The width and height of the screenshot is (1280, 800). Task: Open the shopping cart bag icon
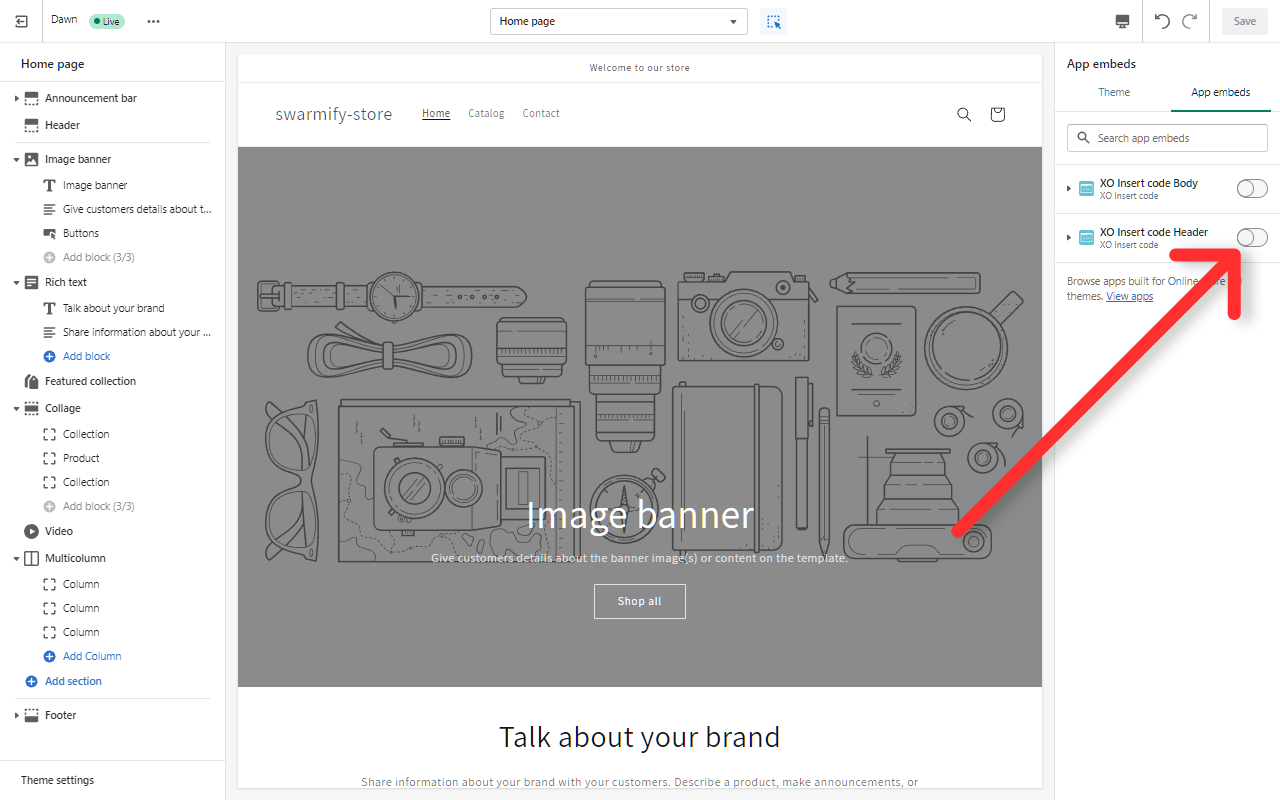point(997,114)
